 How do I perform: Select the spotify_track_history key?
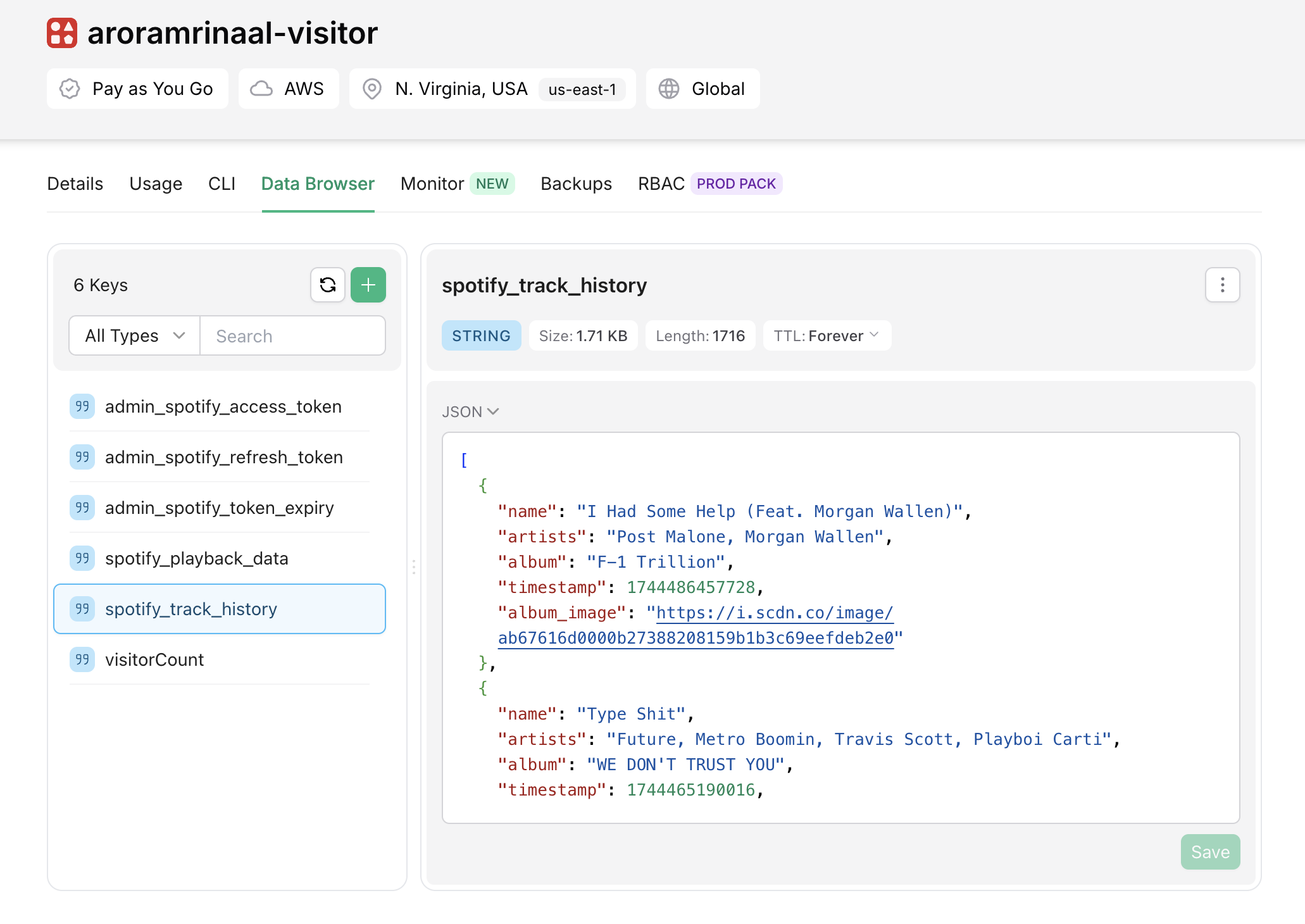pyautogui.click(x=219, y=609)
